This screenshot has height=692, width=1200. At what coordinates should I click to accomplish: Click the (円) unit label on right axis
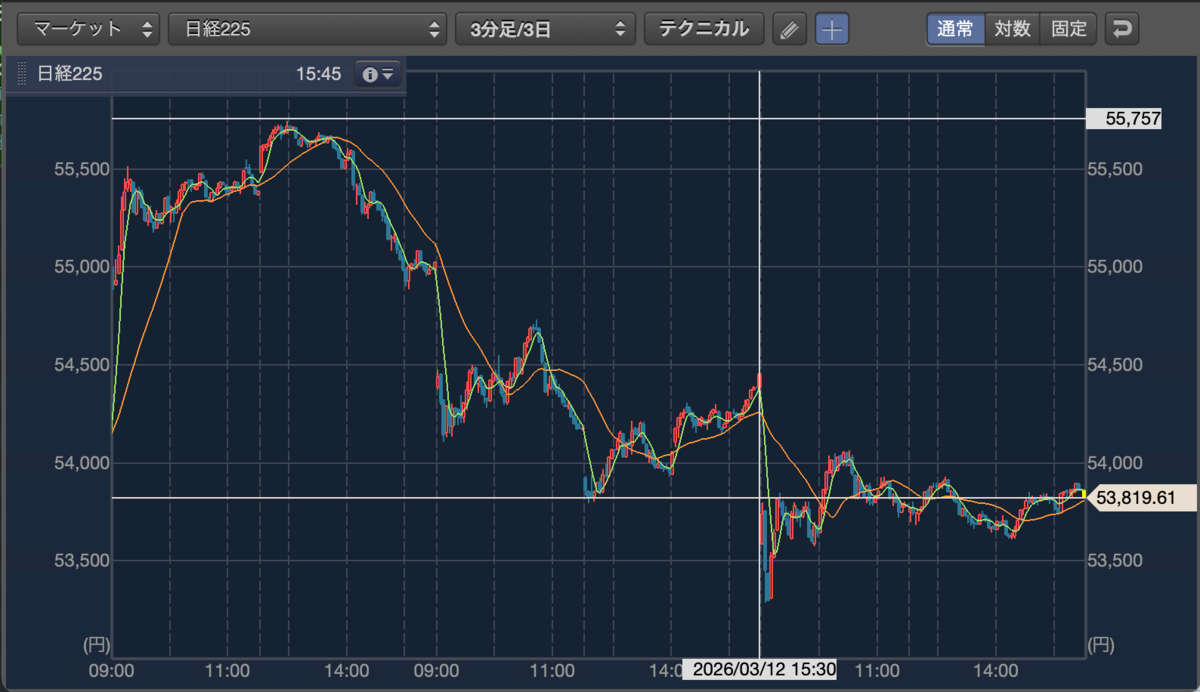(x=1101, y=644)
